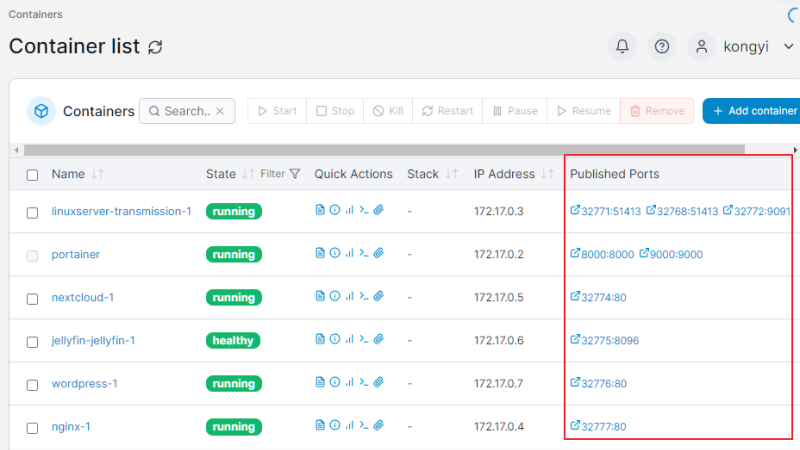The height and width of the screenshot is (450, 800).
Task: Select the linuxserver-transmission-1 checkbox
Action: click(x=32, y=213)
